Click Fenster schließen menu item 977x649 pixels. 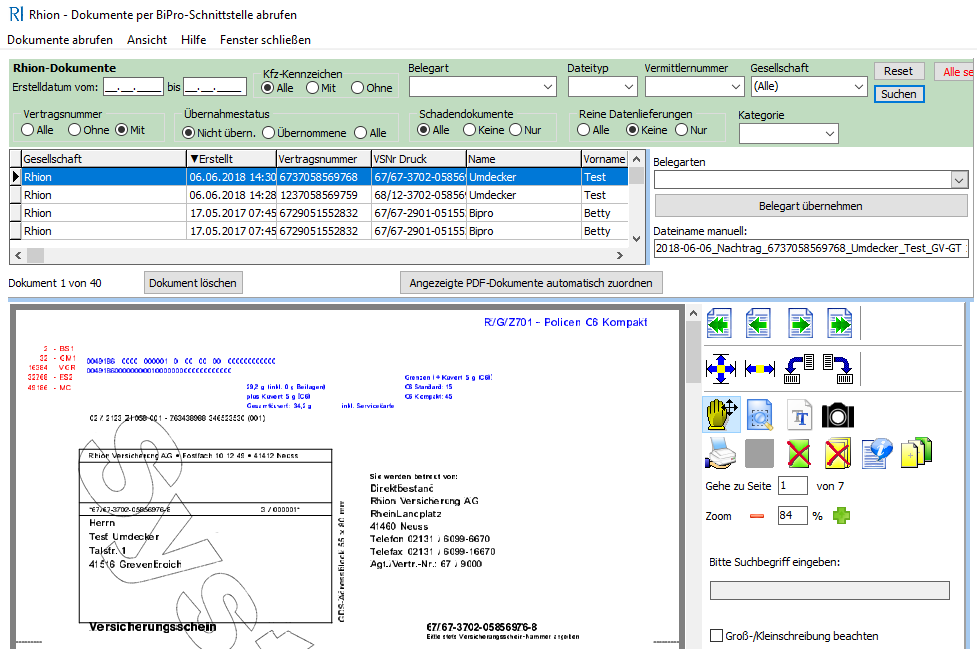pyautogui.click(x=265, y=39)
